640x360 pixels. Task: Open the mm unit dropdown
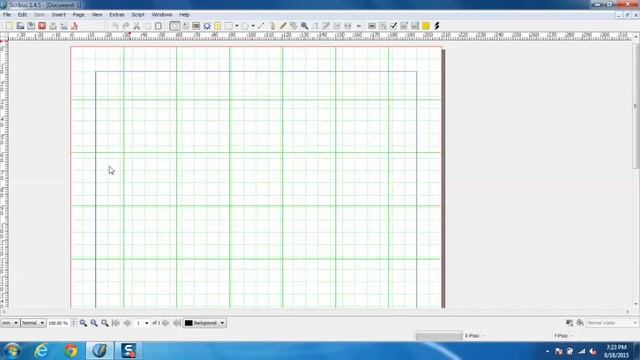pyautogui.click(x=10, y=323)
